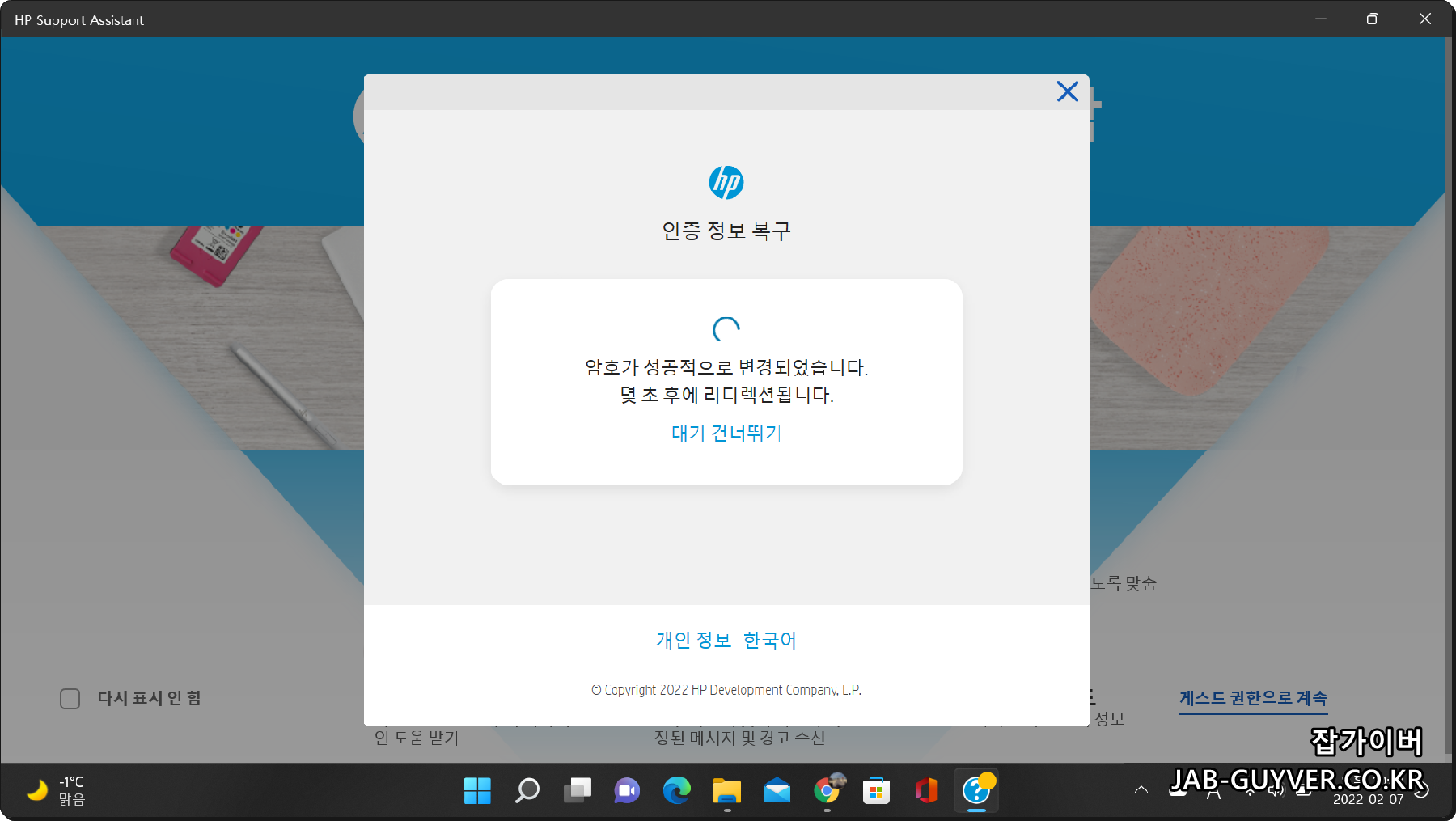Open the 한국어 language selector
The image size is (1456, 821).
770,640
